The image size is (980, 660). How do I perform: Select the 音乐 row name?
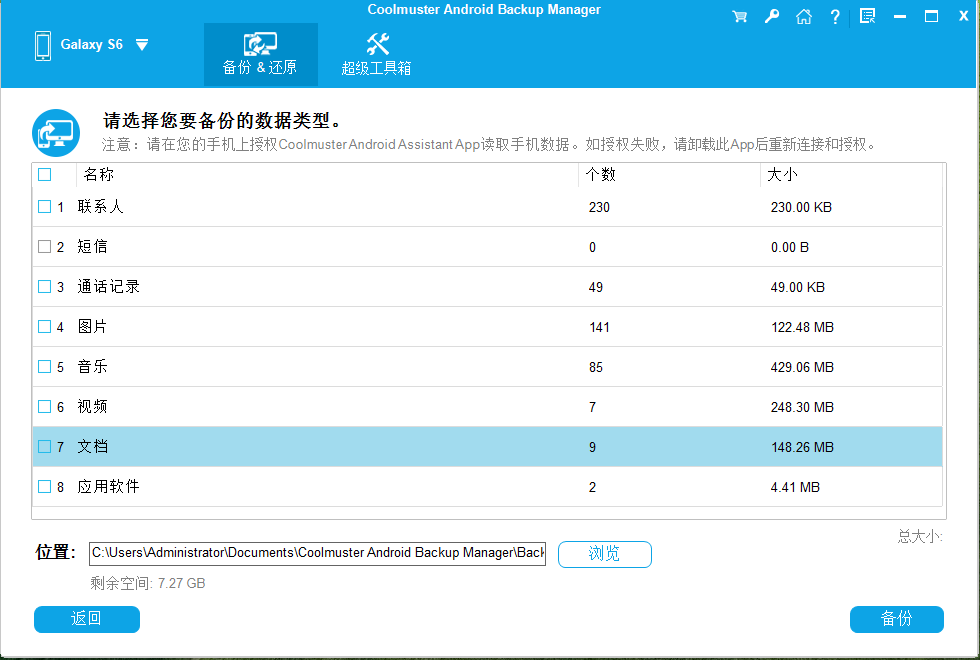point(92,367)
